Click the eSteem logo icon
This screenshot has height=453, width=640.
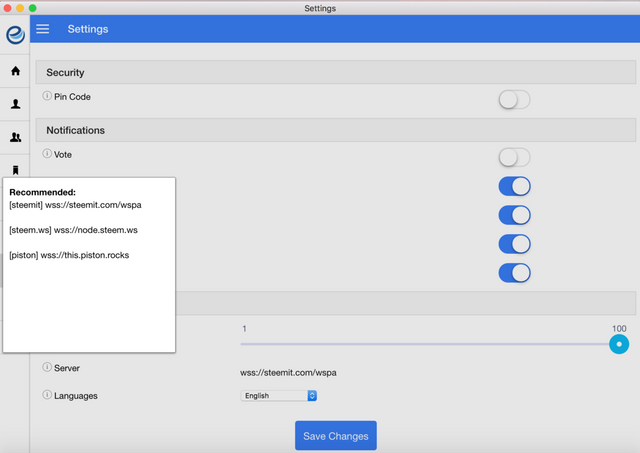[x=16, y=34]
